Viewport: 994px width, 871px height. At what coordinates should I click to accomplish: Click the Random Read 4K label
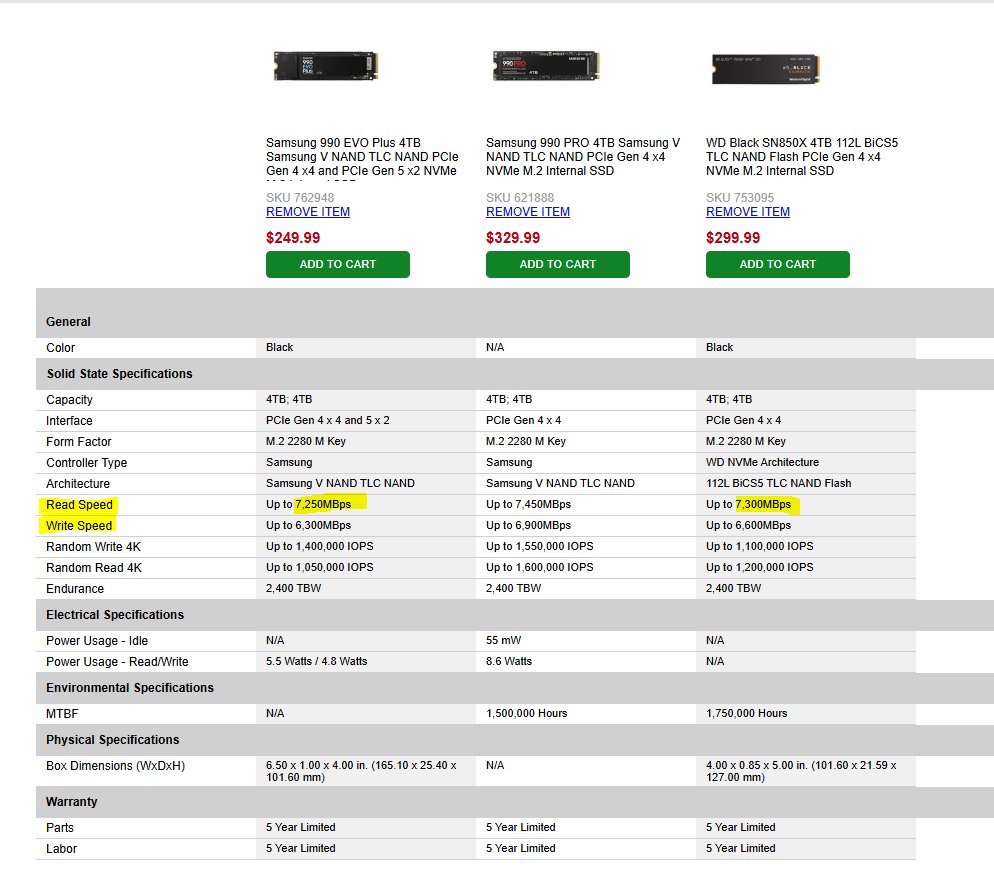coord(94,567)
